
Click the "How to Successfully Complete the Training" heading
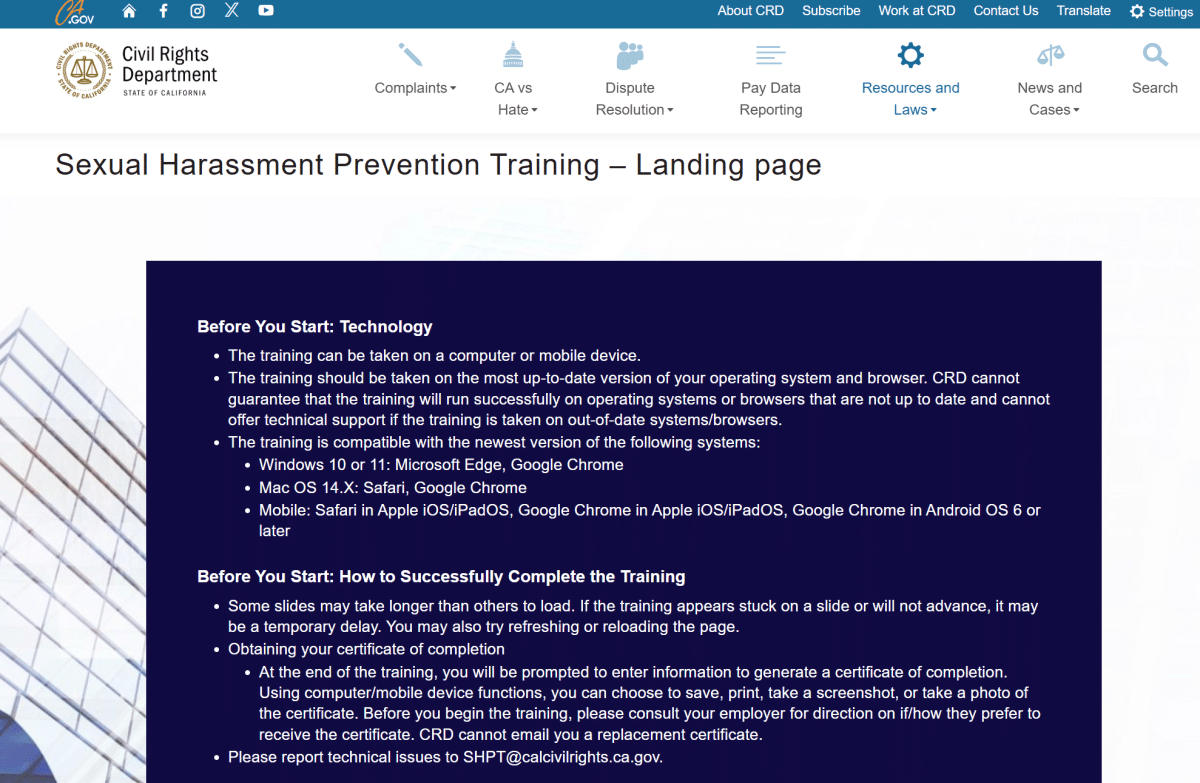tap(441, 577)
